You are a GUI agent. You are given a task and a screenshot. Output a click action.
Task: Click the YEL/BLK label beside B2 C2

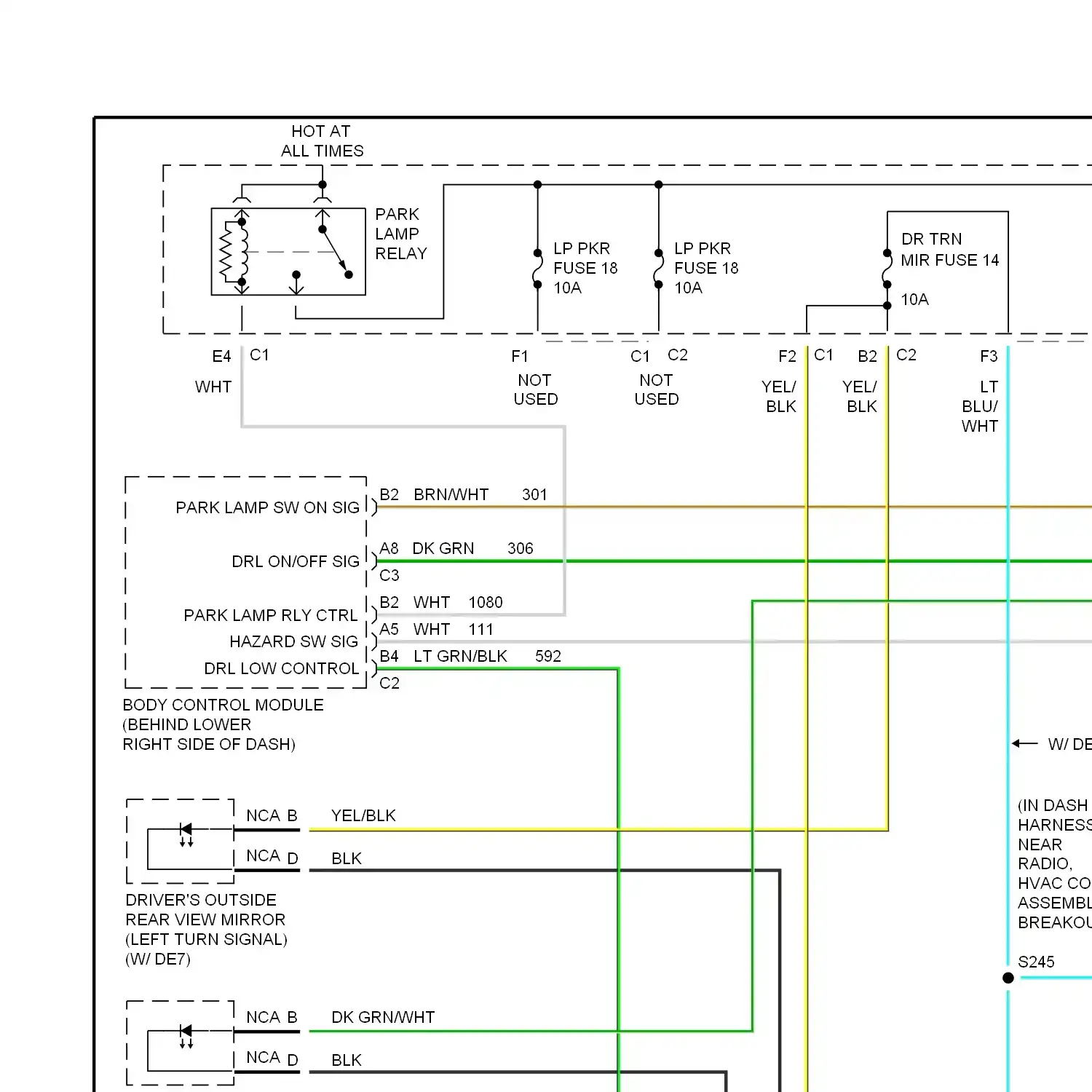(x=860, y=397)
